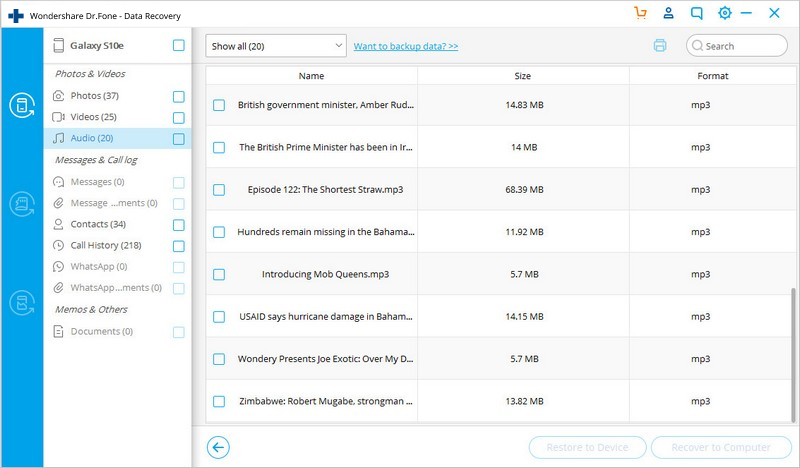Open the user account icon

pos(668,13)
